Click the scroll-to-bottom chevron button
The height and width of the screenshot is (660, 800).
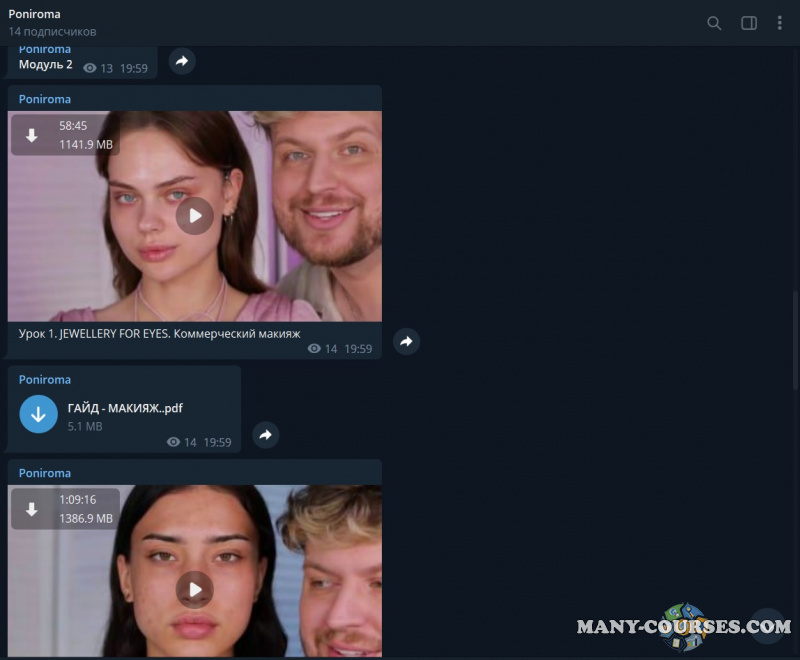[766, 627]
